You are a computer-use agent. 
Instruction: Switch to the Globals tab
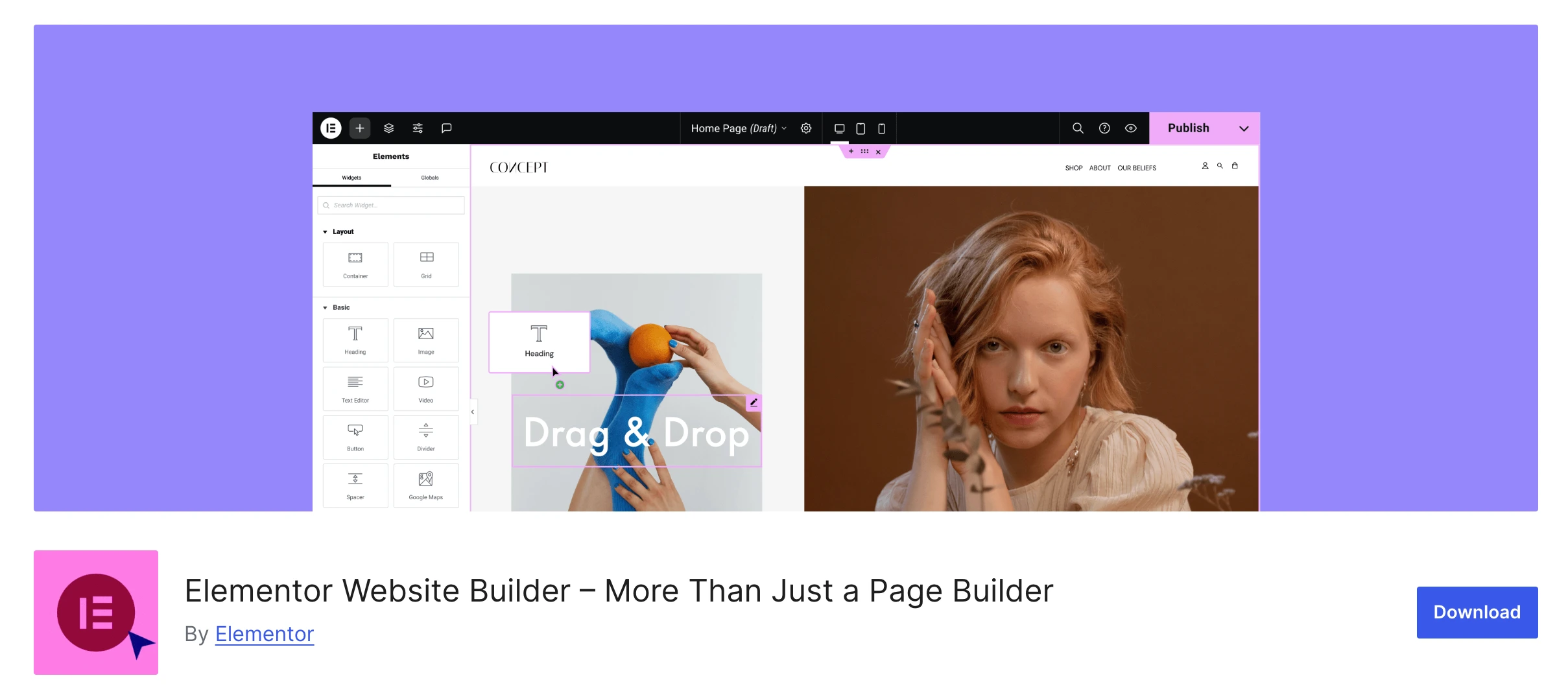coord(430,178)
